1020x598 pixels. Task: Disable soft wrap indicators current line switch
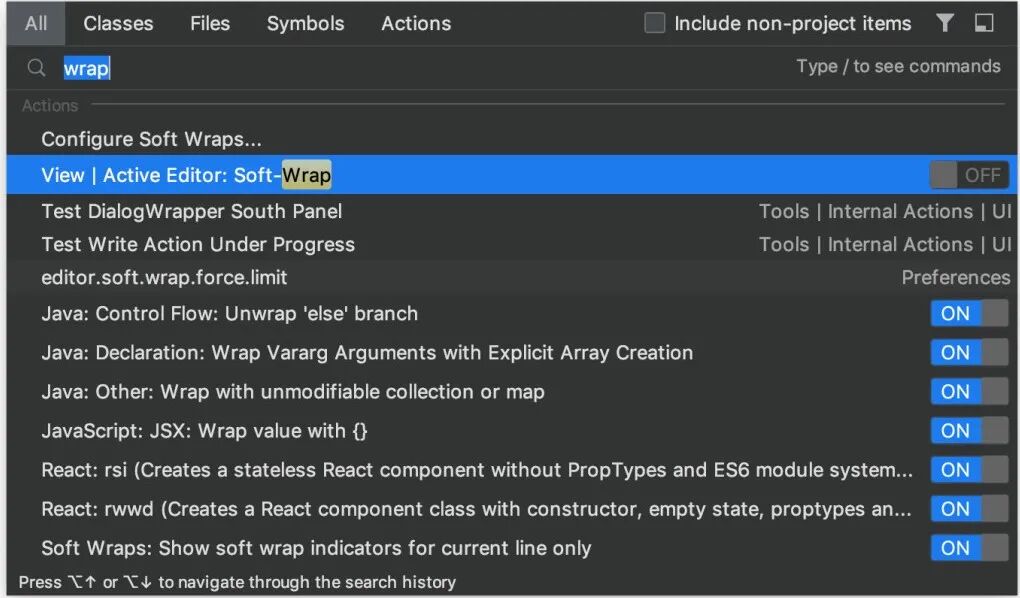[x=968, y=548]
